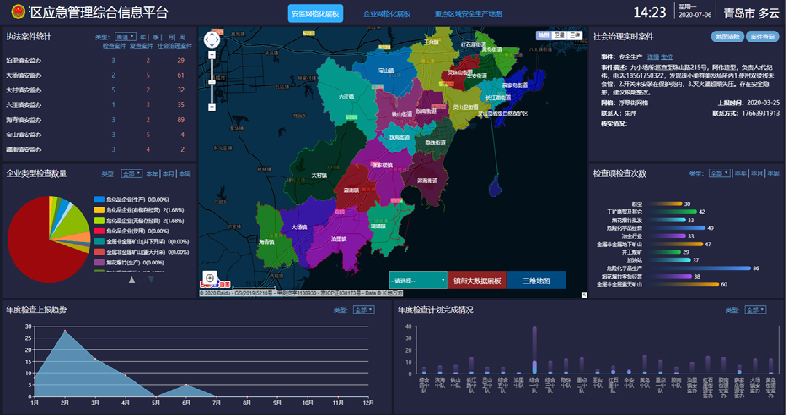786x416 pixels.
Task: Click the pie legend next-page down arrow
Action: click(151, 280)
